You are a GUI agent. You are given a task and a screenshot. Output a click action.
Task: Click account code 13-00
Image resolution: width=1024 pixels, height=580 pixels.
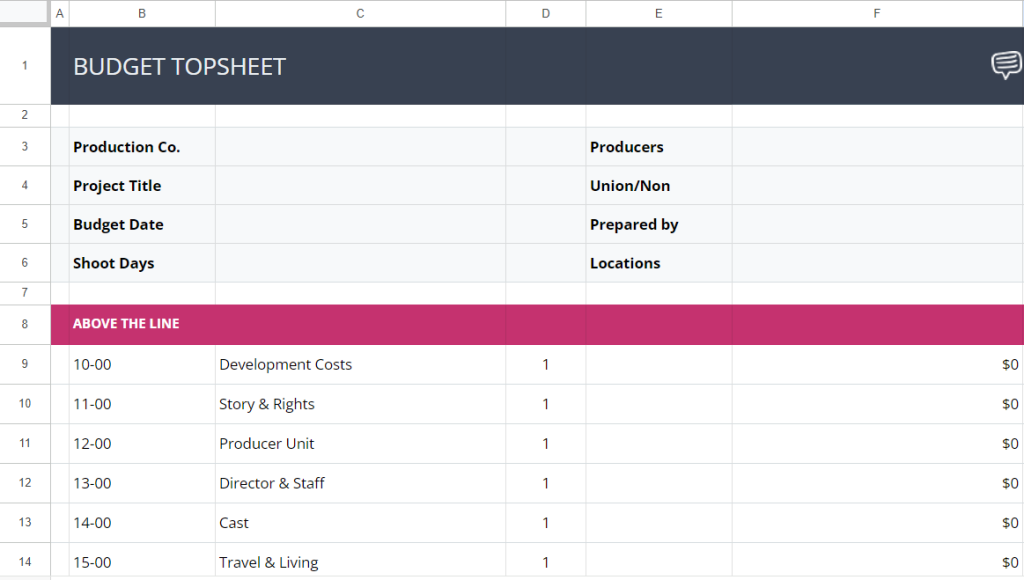pyautogui.click(x=142, y=483)
